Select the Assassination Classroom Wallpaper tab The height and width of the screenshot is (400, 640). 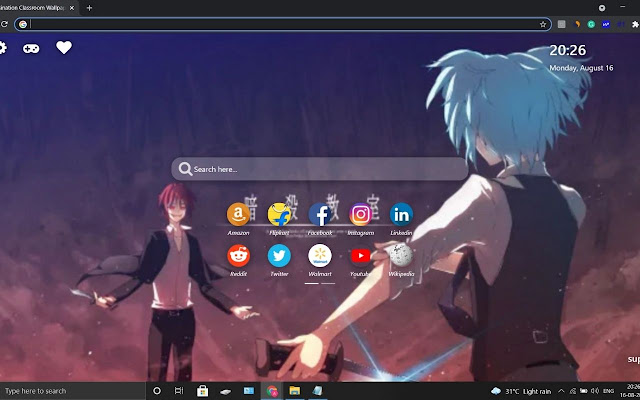click(x=39, y=8)
